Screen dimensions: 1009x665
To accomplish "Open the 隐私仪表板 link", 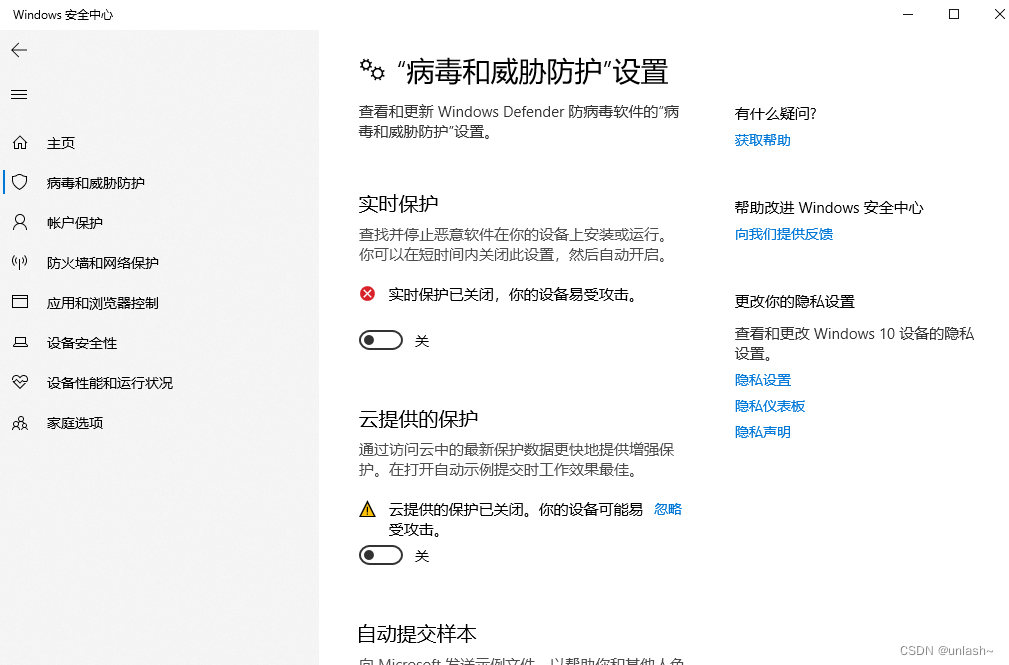I will pos(770,406).
